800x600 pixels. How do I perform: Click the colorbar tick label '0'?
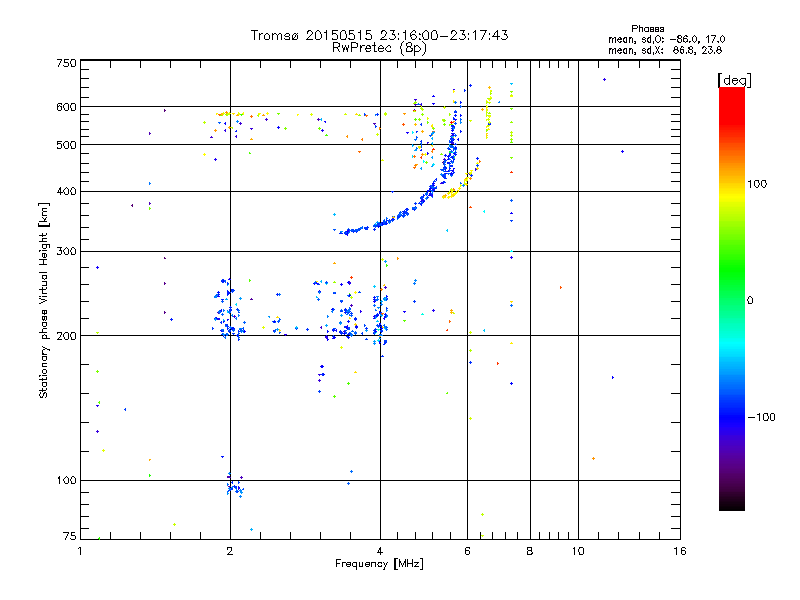[x=750, y=301]
